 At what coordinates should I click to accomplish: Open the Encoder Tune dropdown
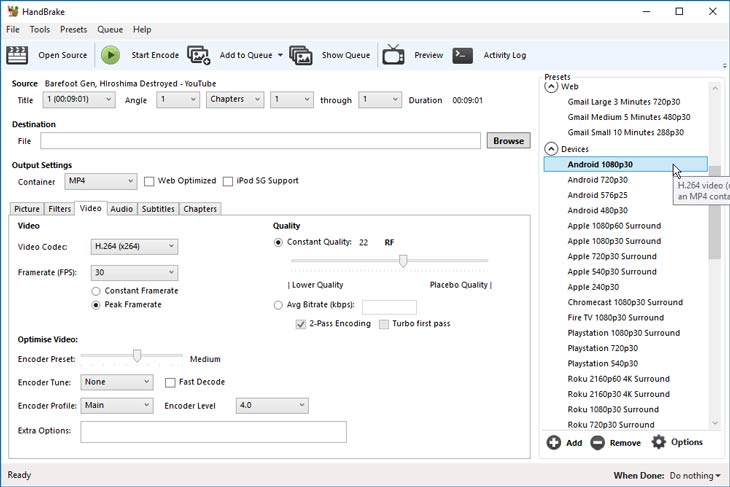coord(117,382)
